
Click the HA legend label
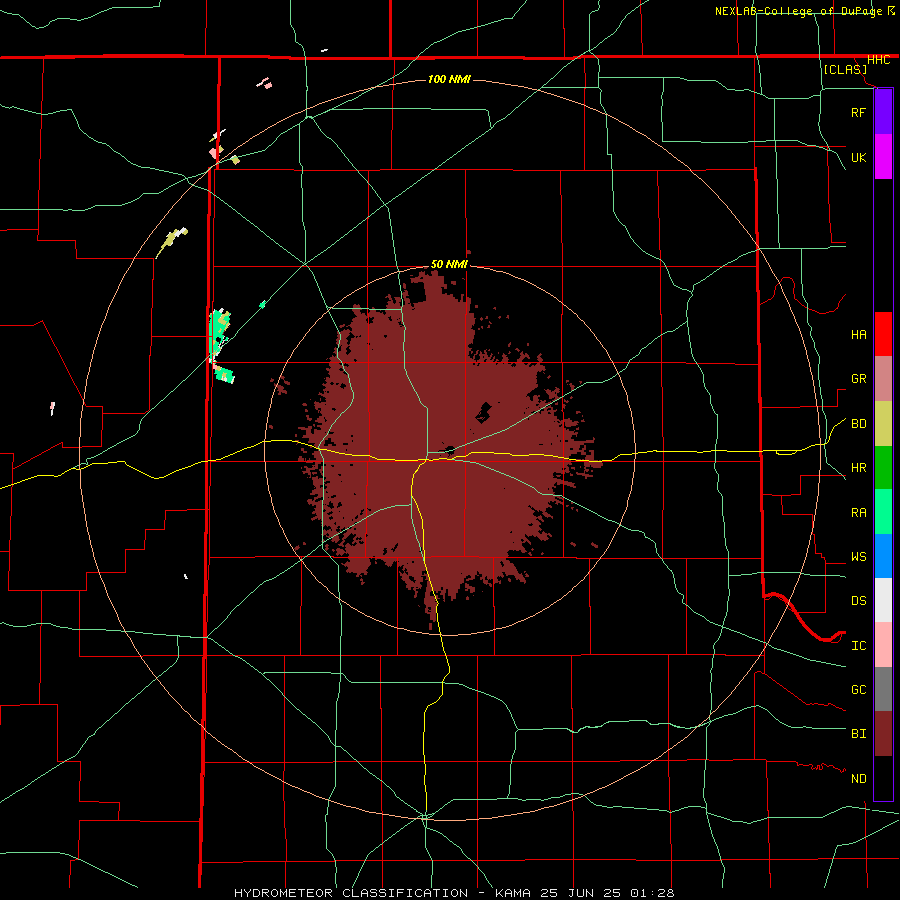click(x=858, y=334)
